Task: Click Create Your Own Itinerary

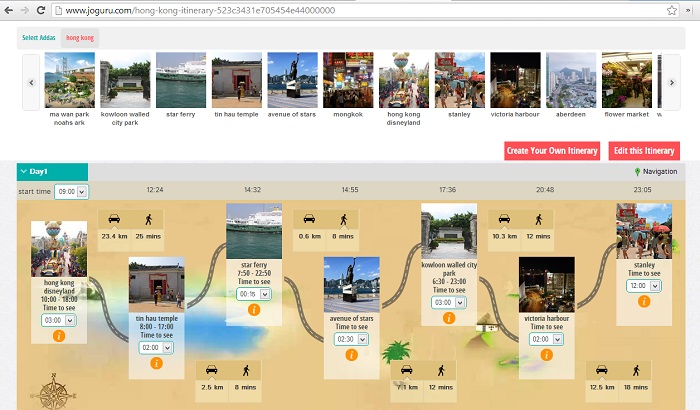Action: pyautogui.click(x=552, y=151)
